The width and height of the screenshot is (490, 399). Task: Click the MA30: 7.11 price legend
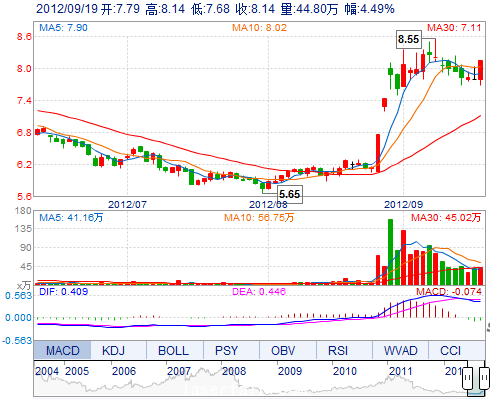tap(454, 27)
